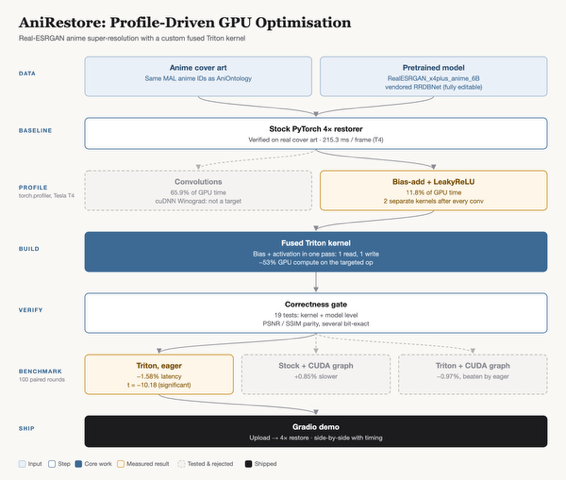566x480 pixels.
Task: Click the 'Triton + CUDA graph' rejected box
Action: (473, 374)
